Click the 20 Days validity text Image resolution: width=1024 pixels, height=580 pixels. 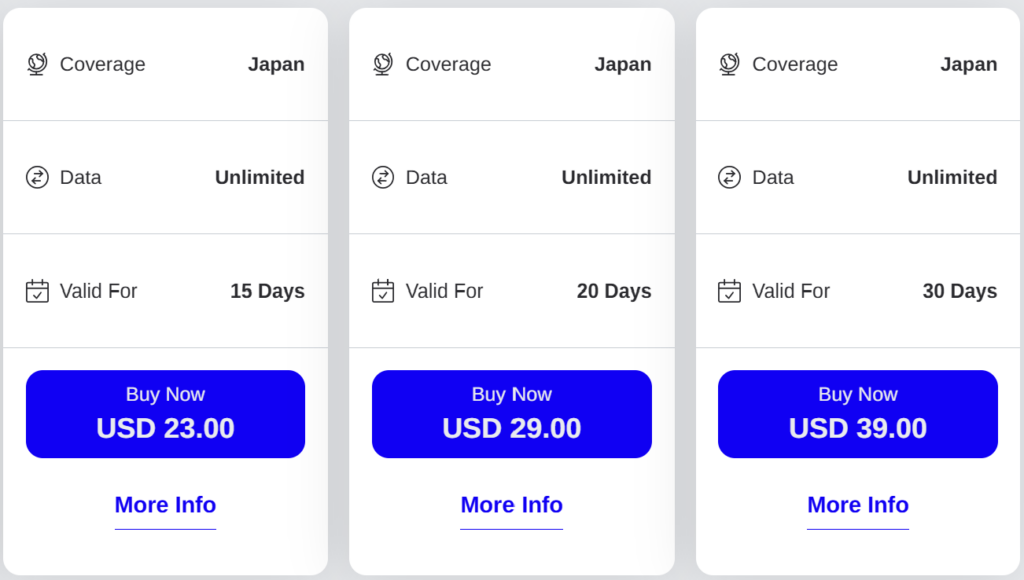tap(614, 291)
